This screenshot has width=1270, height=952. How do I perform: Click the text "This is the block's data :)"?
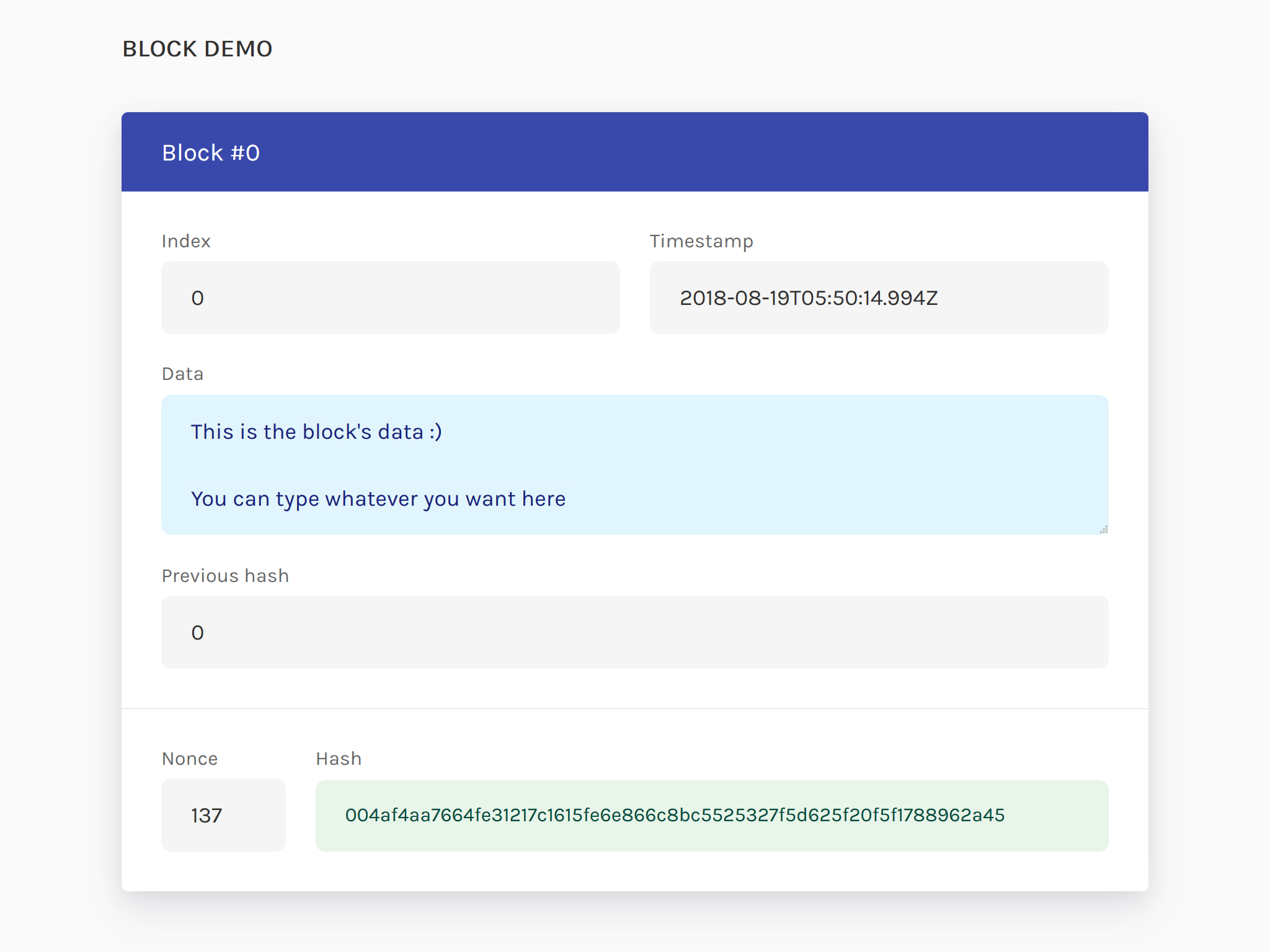click(x=316, y=432)
